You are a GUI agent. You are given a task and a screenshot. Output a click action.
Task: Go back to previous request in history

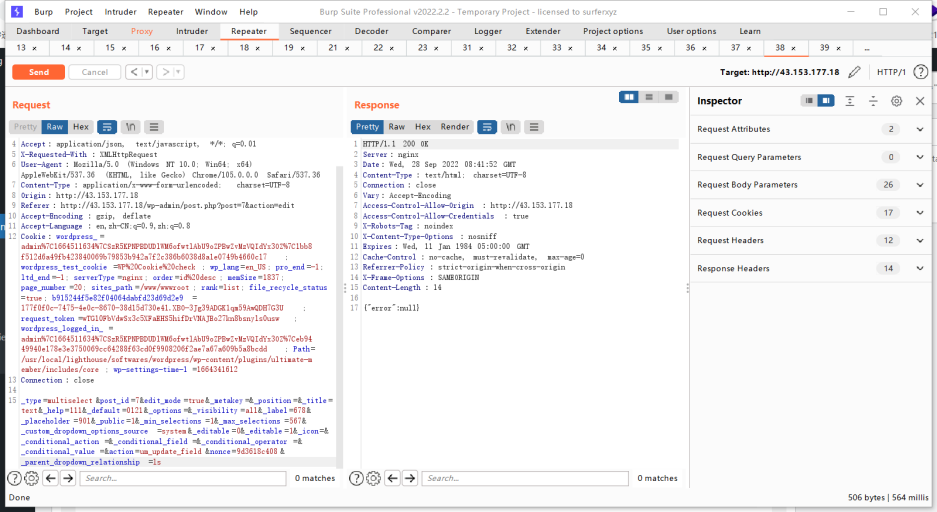coord(134,72)
